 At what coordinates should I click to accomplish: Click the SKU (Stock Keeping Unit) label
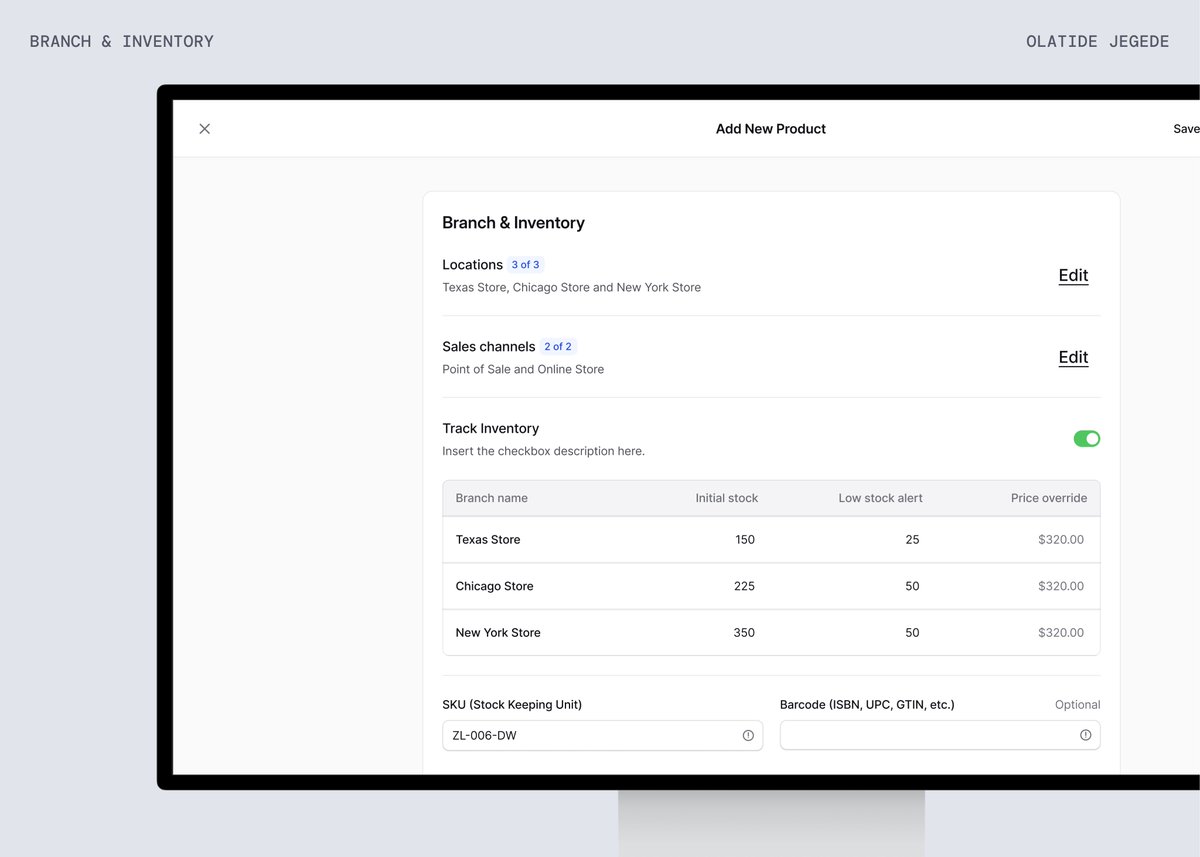[512, 705]
